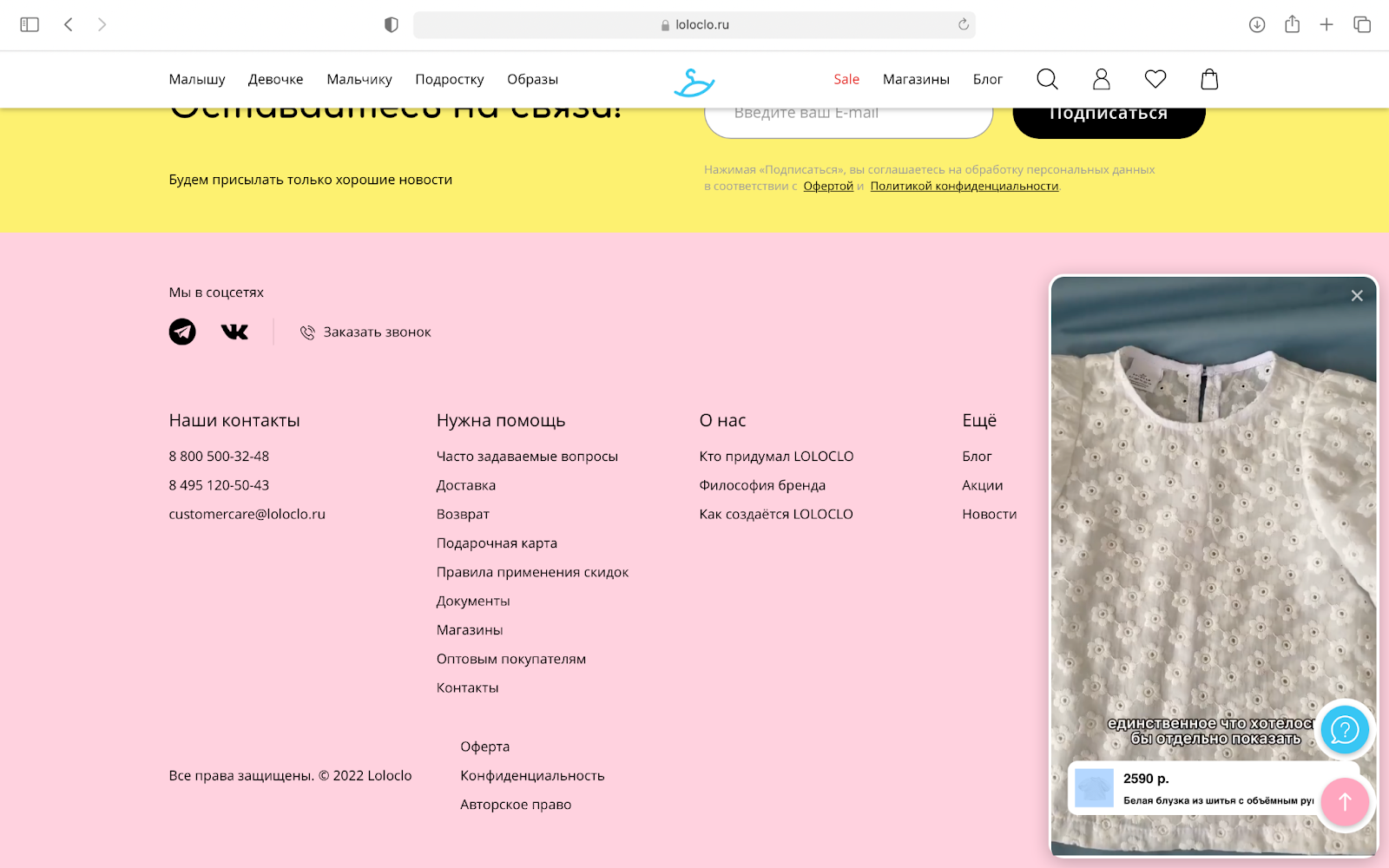
Task: Open a new tab with plus icon
Action: point(1326,25)
